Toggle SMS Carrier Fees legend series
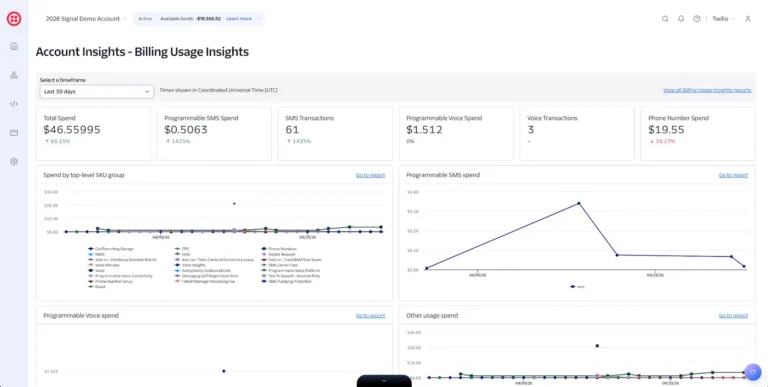This screenshot has height=387, width=768. [280, 265]
